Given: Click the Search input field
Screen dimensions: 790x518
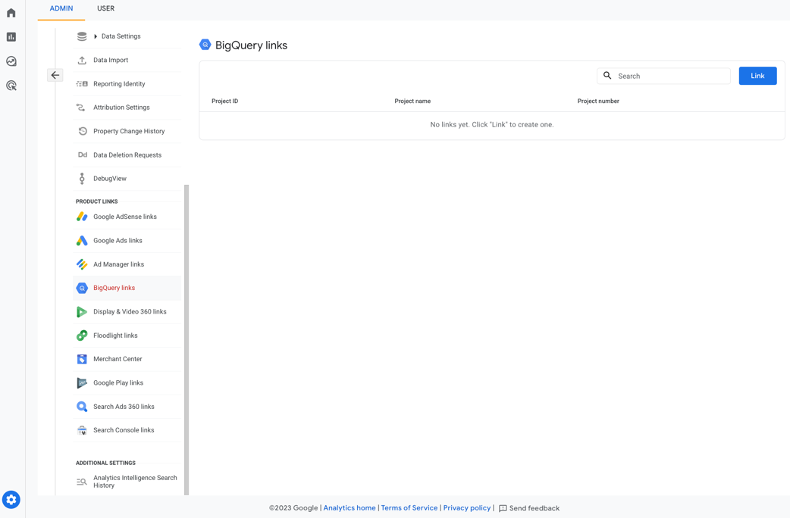Looking at the screenshot, I should [x=670, y=76].
